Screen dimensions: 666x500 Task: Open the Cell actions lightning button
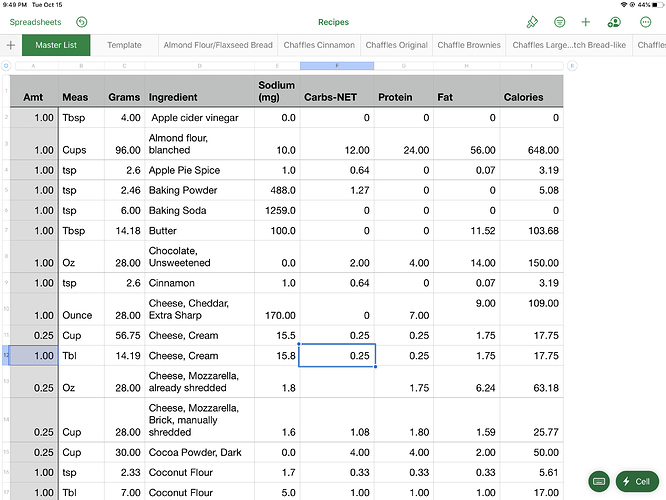pos(637,481)
